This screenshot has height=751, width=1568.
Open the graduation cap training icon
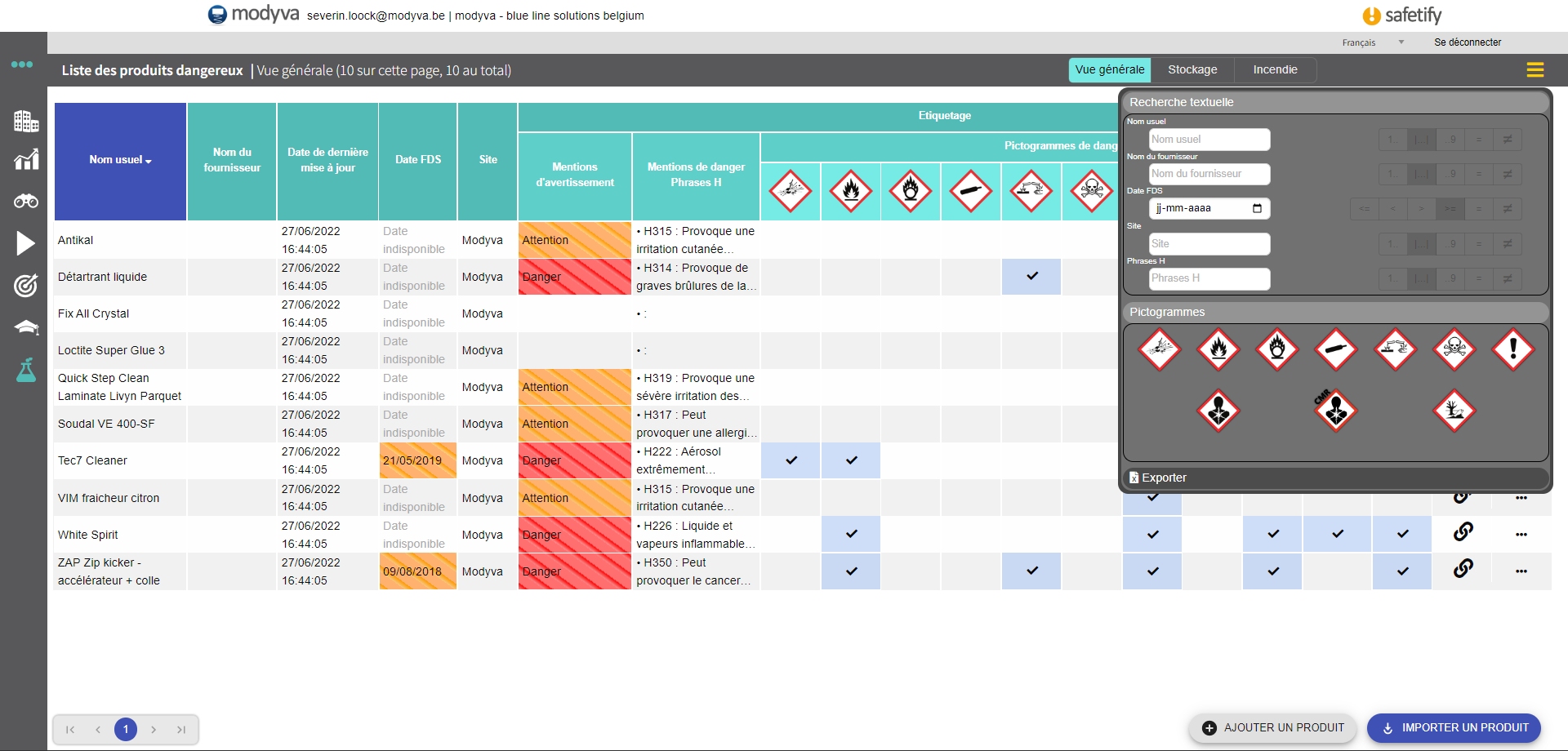[26, 327]
